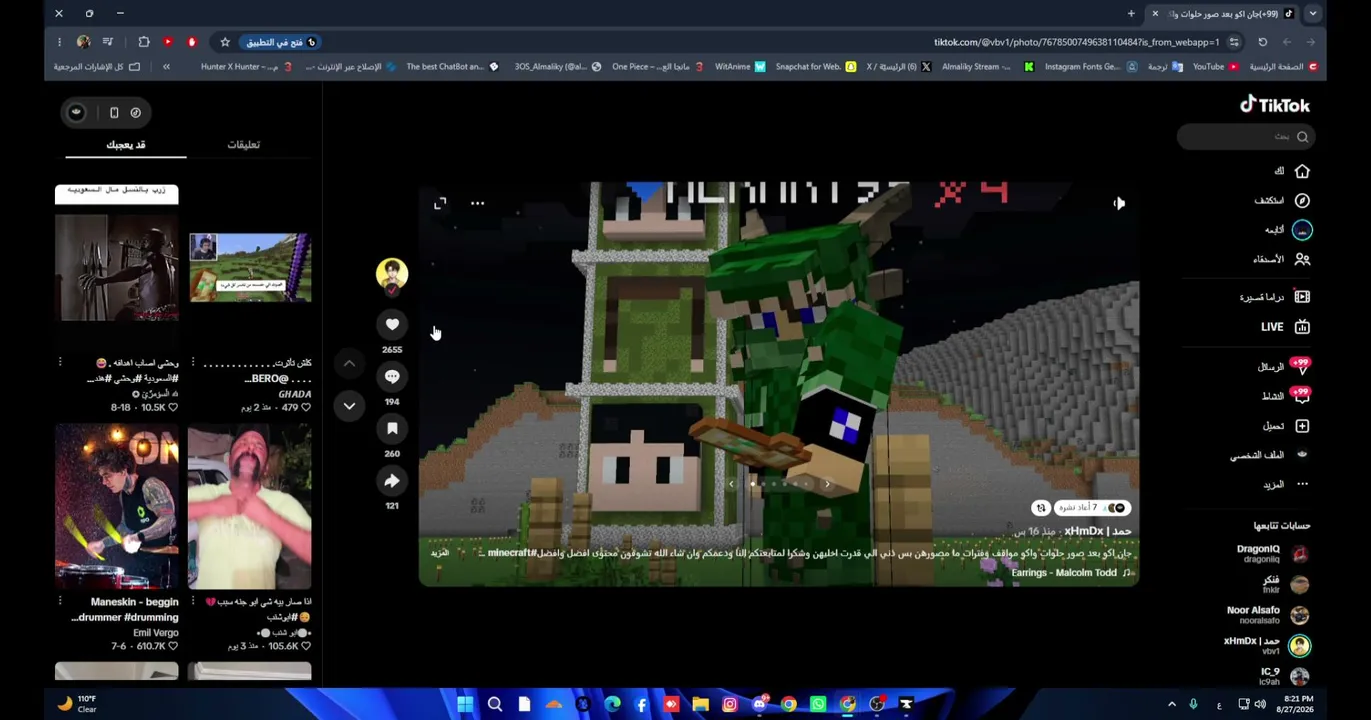Show next photo with right carousel arrow
This screenshot has height=720, width=1371.
point(827,484)
